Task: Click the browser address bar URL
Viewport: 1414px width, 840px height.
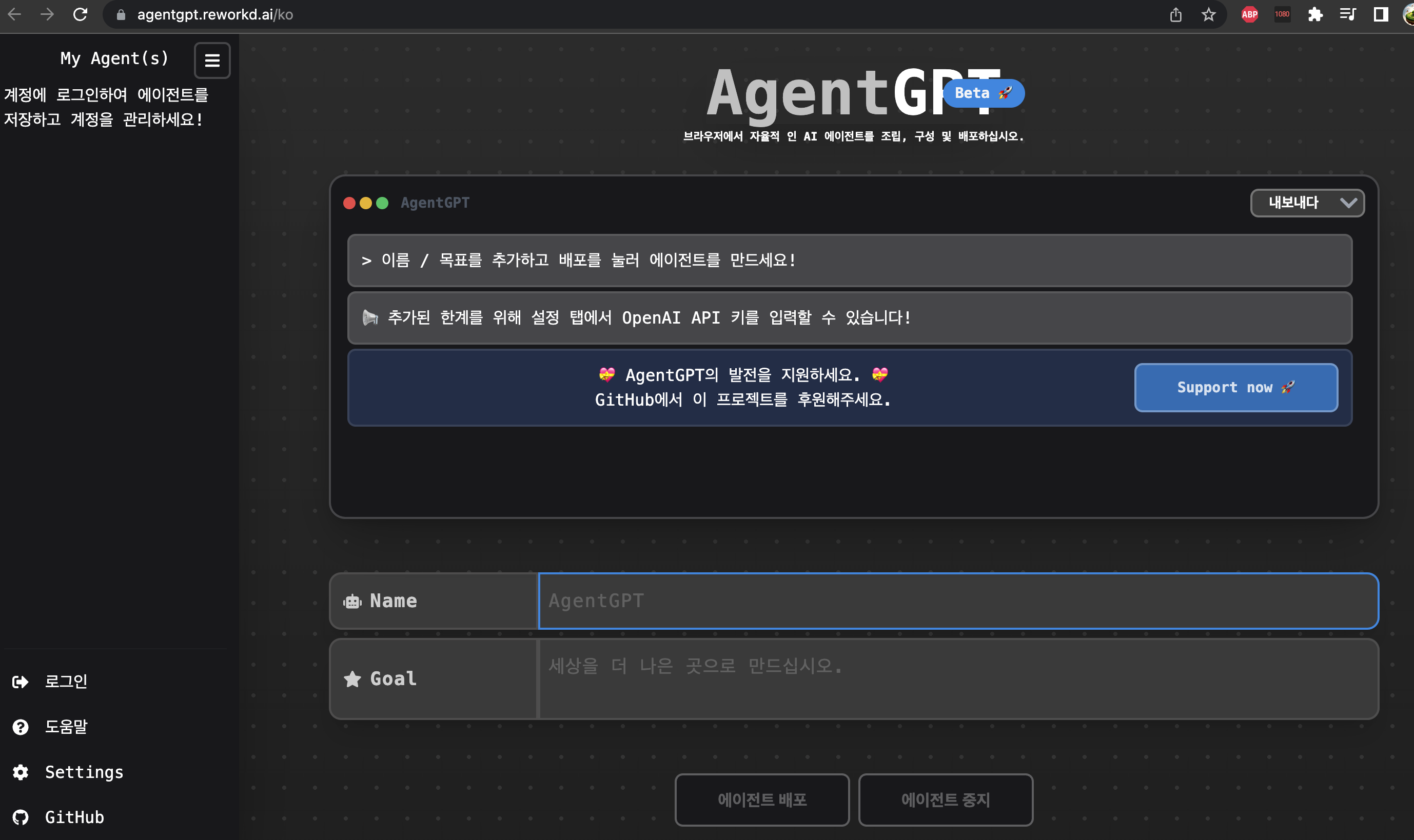Action: [x=215, y=15]
